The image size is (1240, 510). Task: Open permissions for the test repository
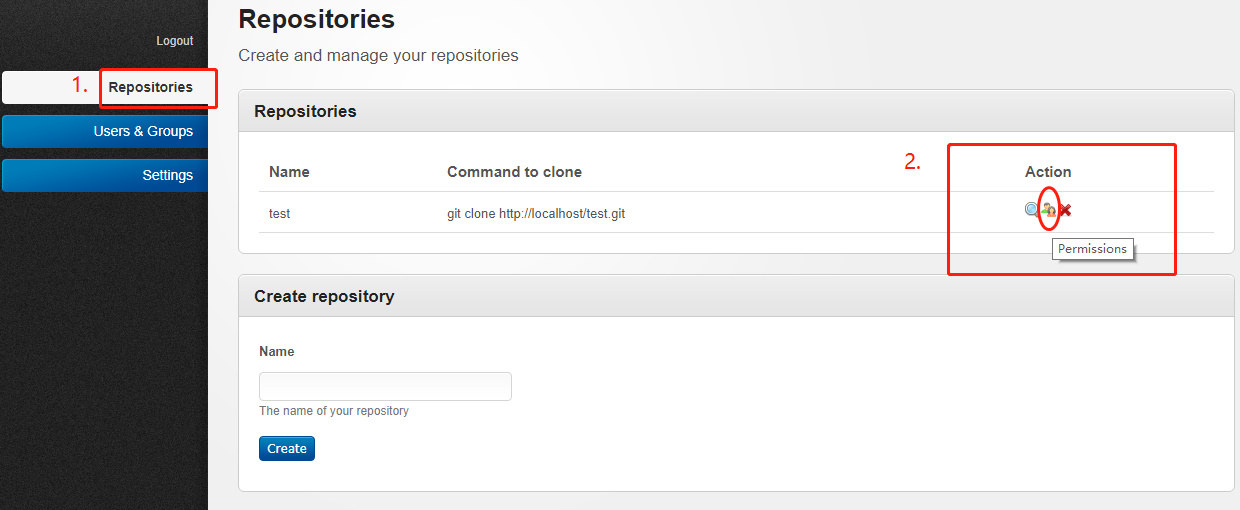pyautogui.click(x=1048, y=210)
